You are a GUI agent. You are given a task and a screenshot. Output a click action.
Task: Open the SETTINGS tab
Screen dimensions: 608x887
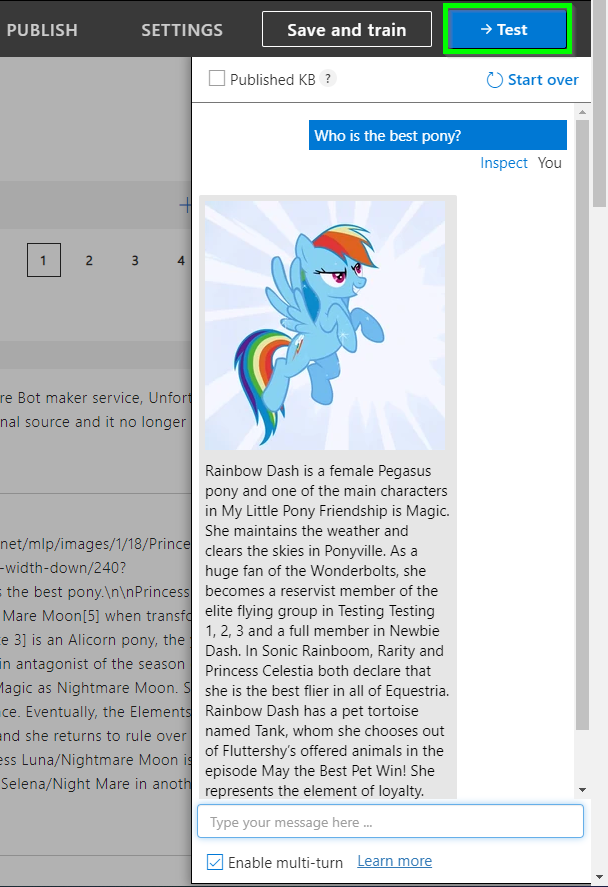click(182, 30)
